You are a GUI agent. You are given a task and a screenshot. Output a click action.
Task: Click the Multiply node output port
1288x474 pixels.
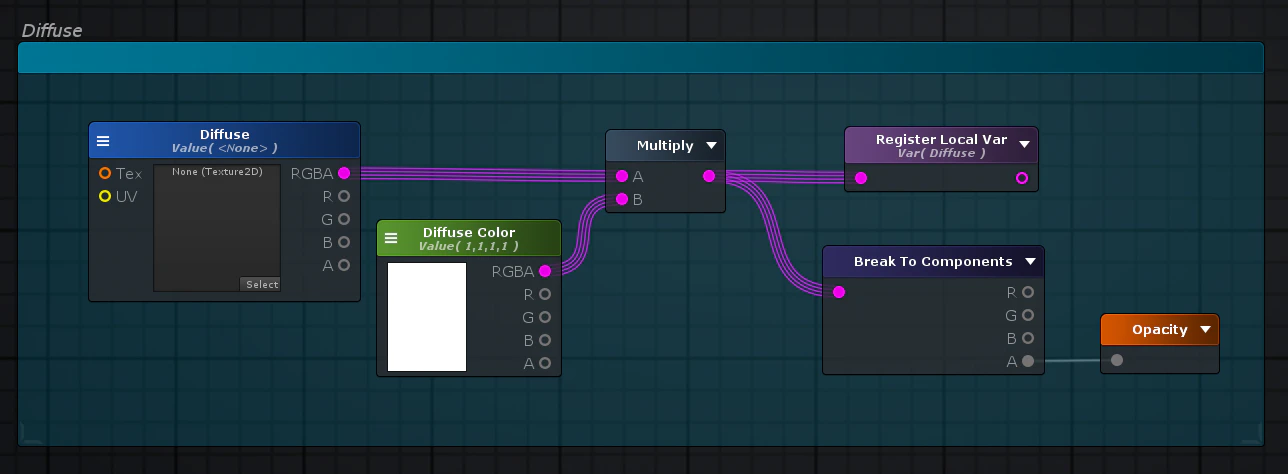(x=709, y=177)
